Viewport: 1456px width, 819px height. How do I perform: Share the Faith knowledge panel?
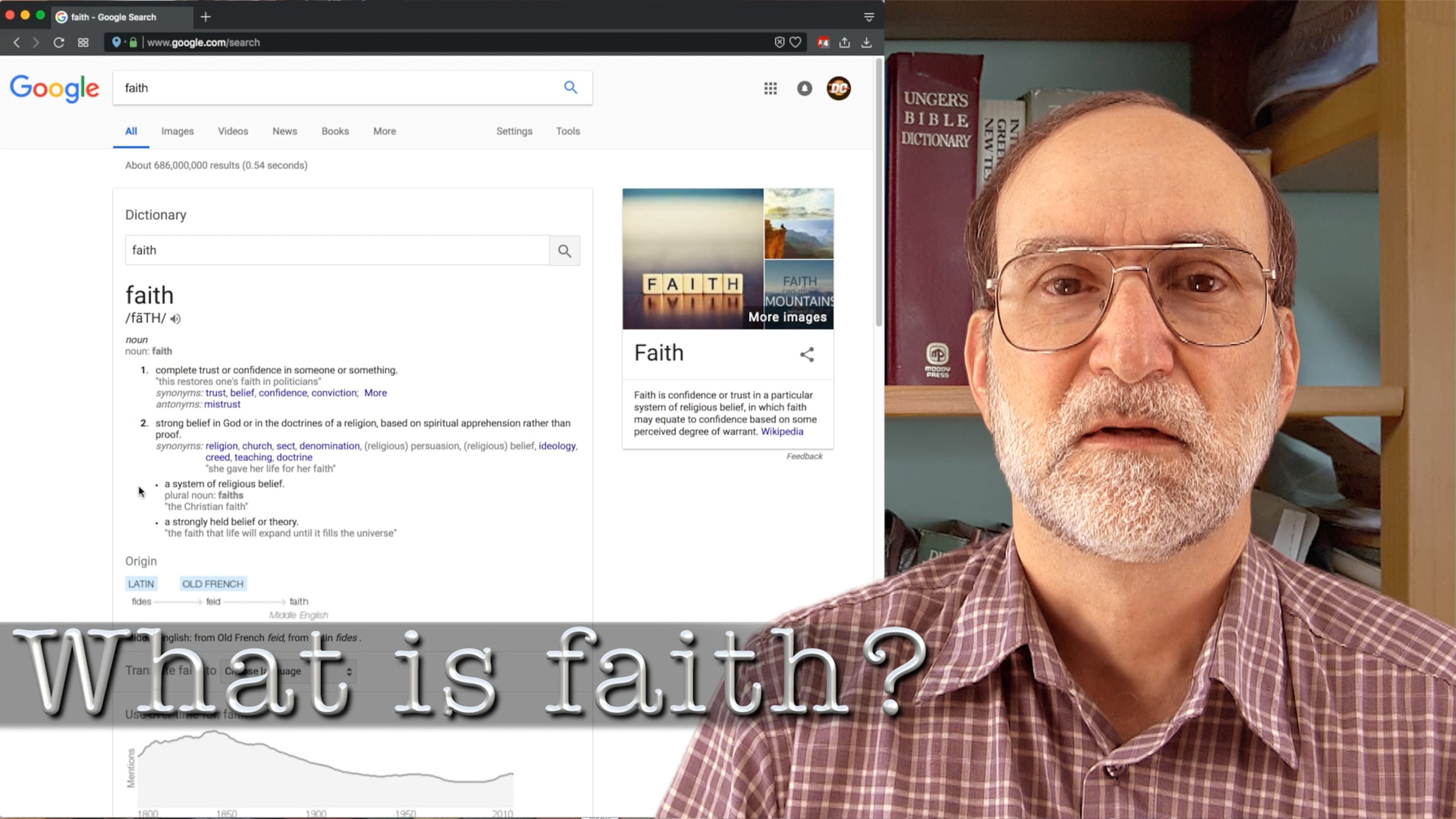coord(807,354)
